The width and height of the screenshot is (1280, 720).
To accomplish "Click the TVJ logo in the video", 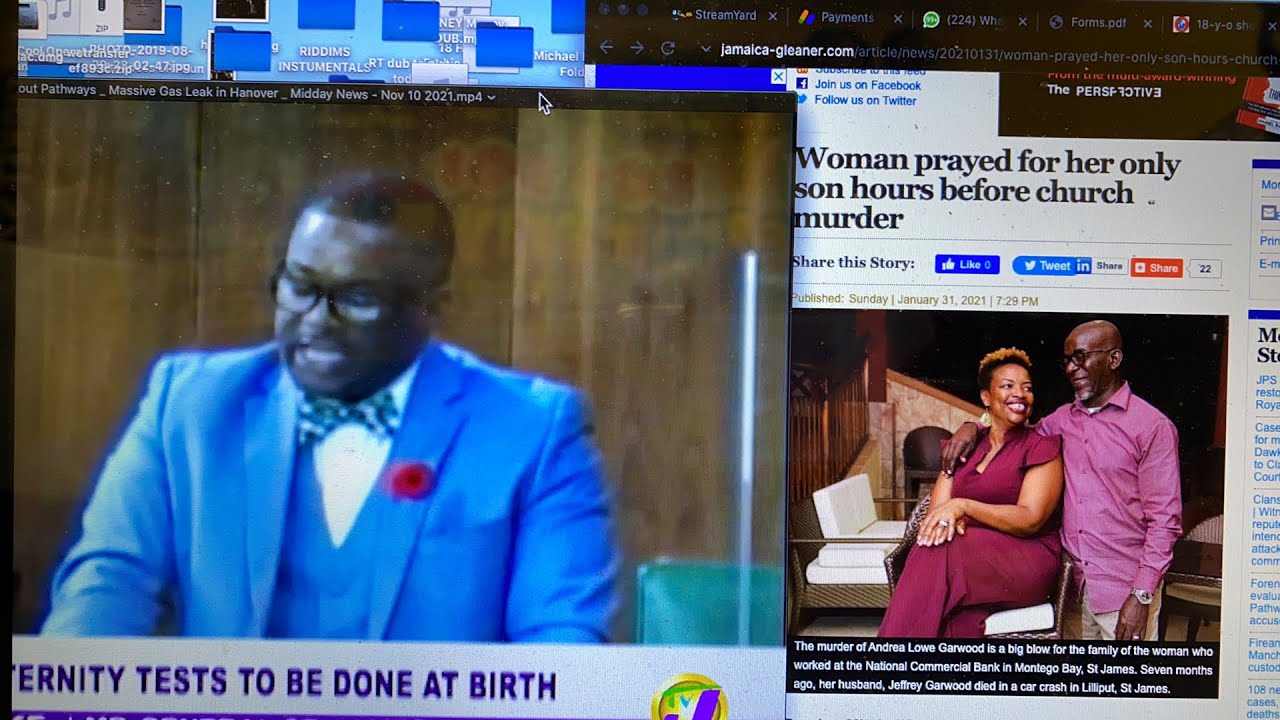I will (689, 699).
